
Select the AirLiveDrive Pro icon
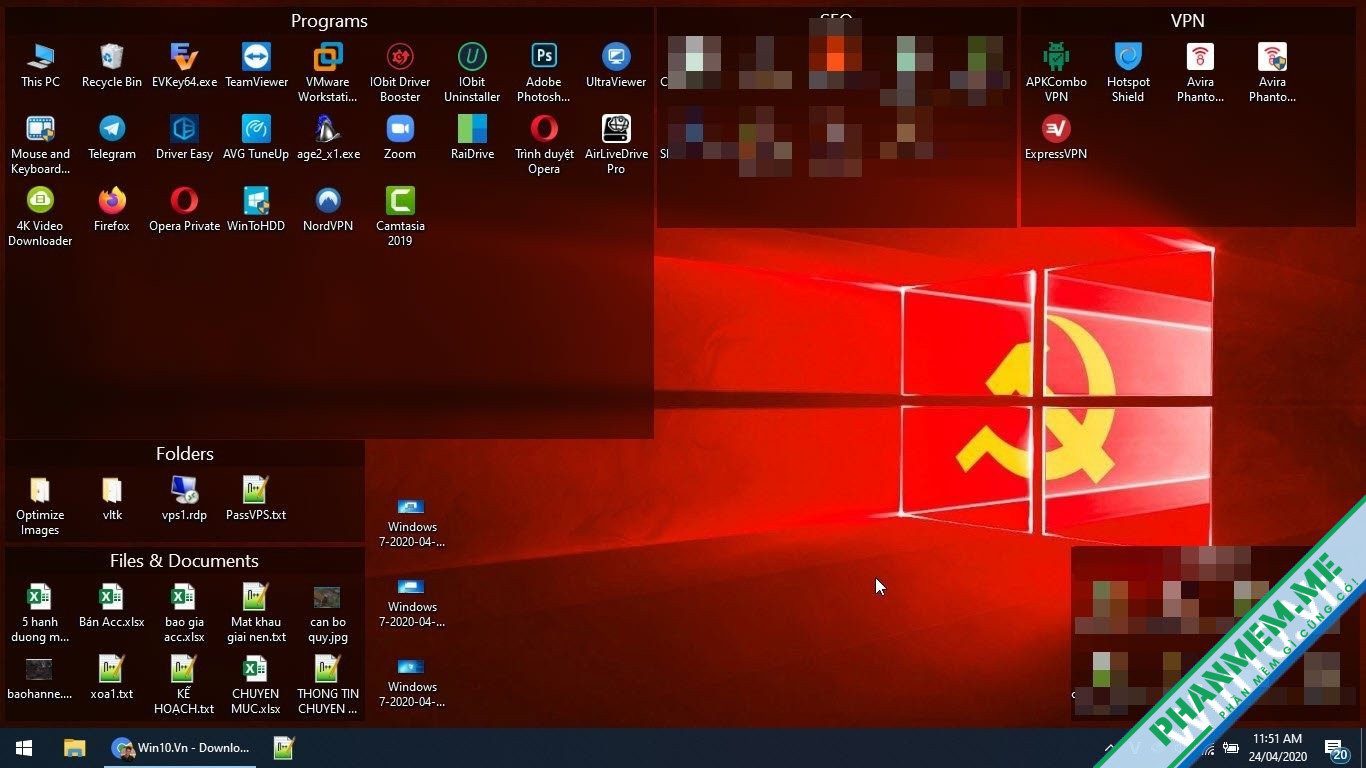[x=616, y=144]
